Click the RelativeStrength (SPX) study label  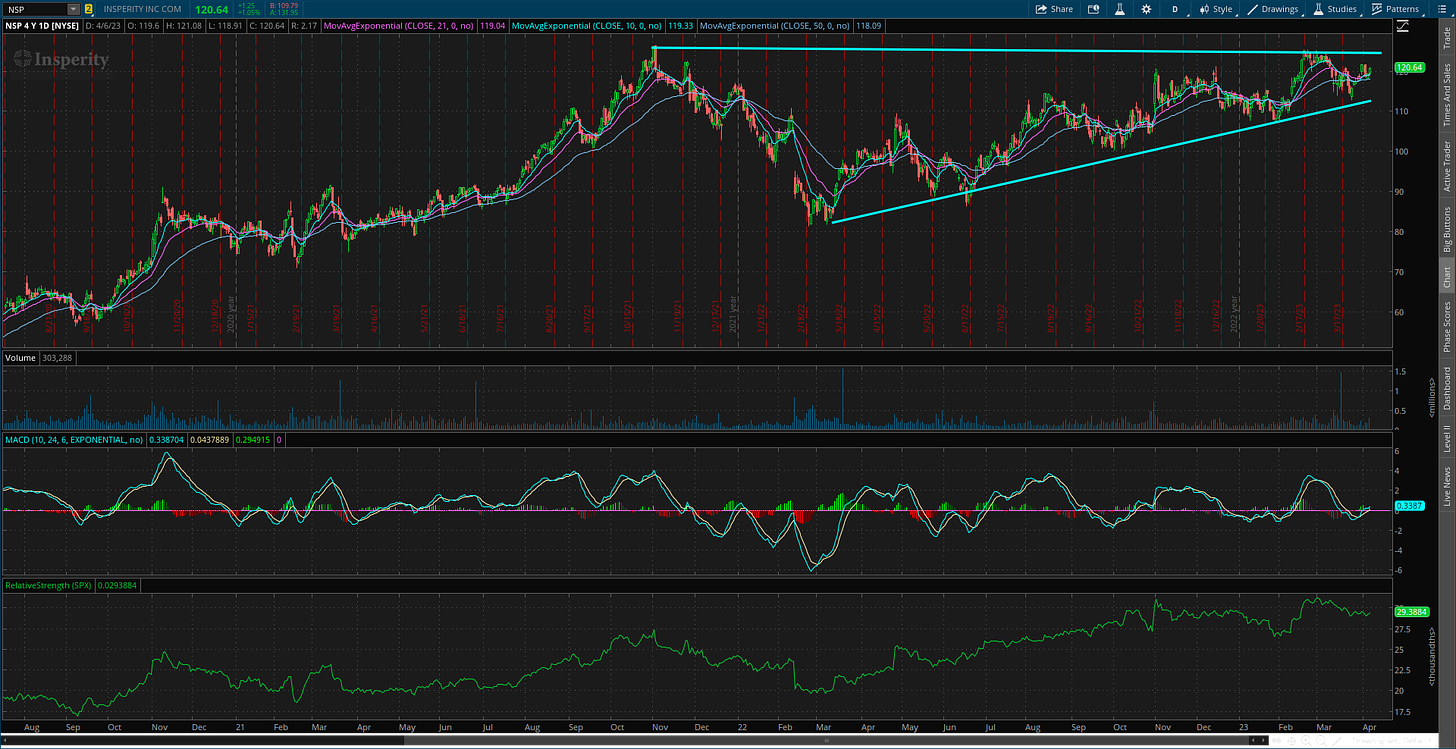click(x=48, y=584)
